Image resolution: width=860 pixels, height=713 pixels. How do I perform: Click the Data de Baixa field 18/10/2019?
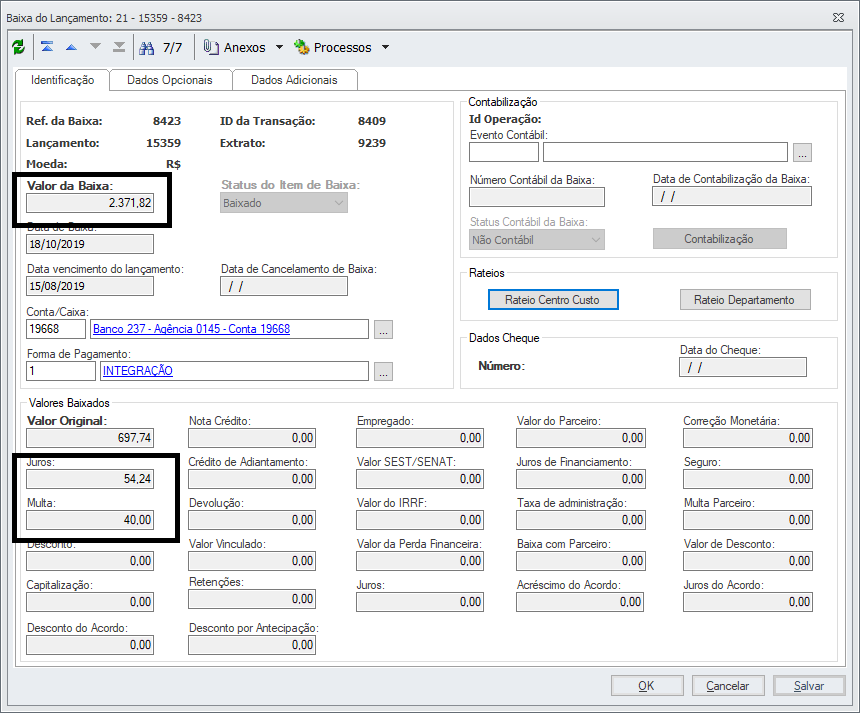pyautogui.click(x=90, y=244)
